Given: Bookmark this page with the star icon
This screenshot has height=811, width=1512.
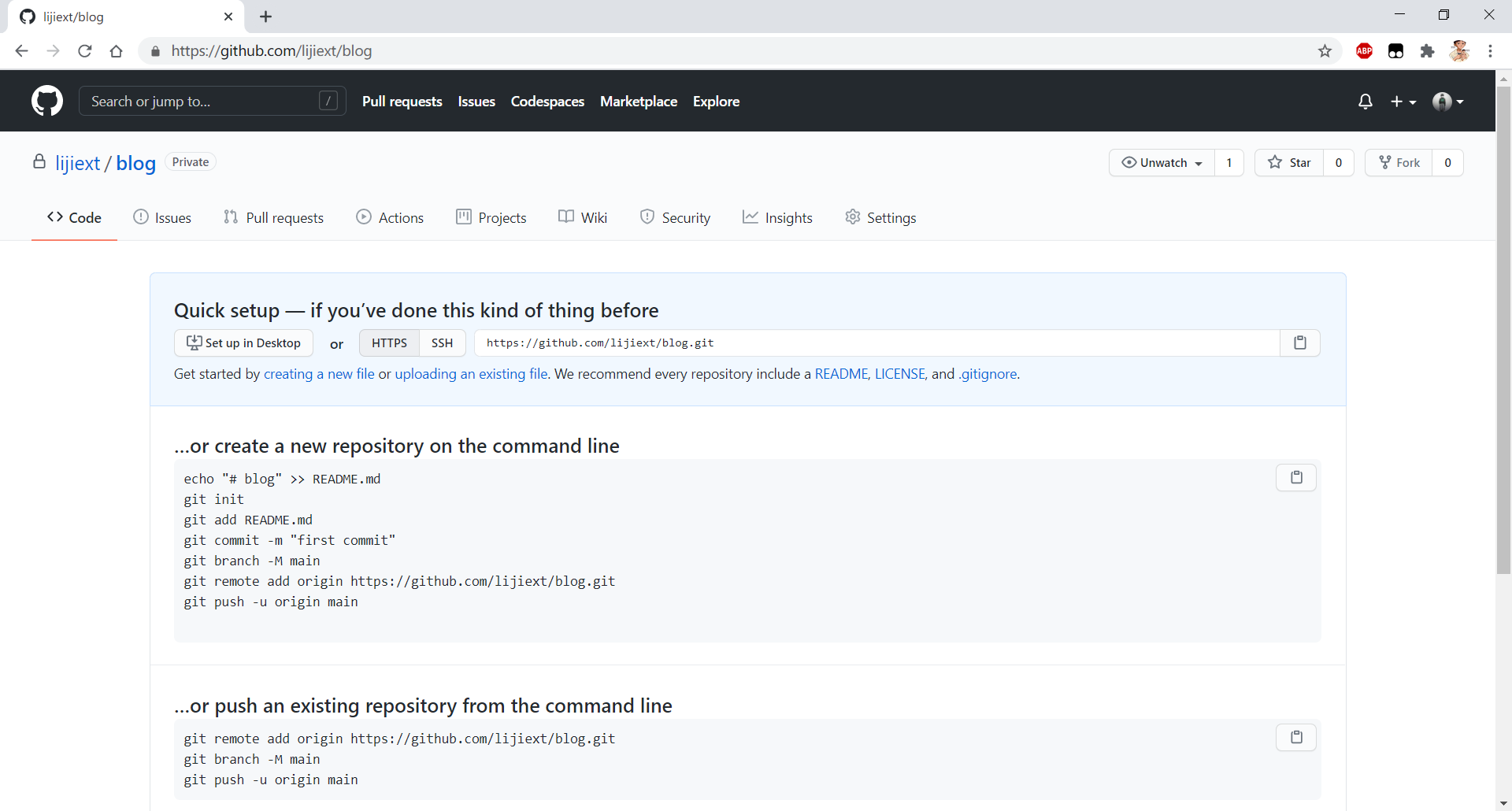Looking at the screenshot, I should [x=1325, y=51].
